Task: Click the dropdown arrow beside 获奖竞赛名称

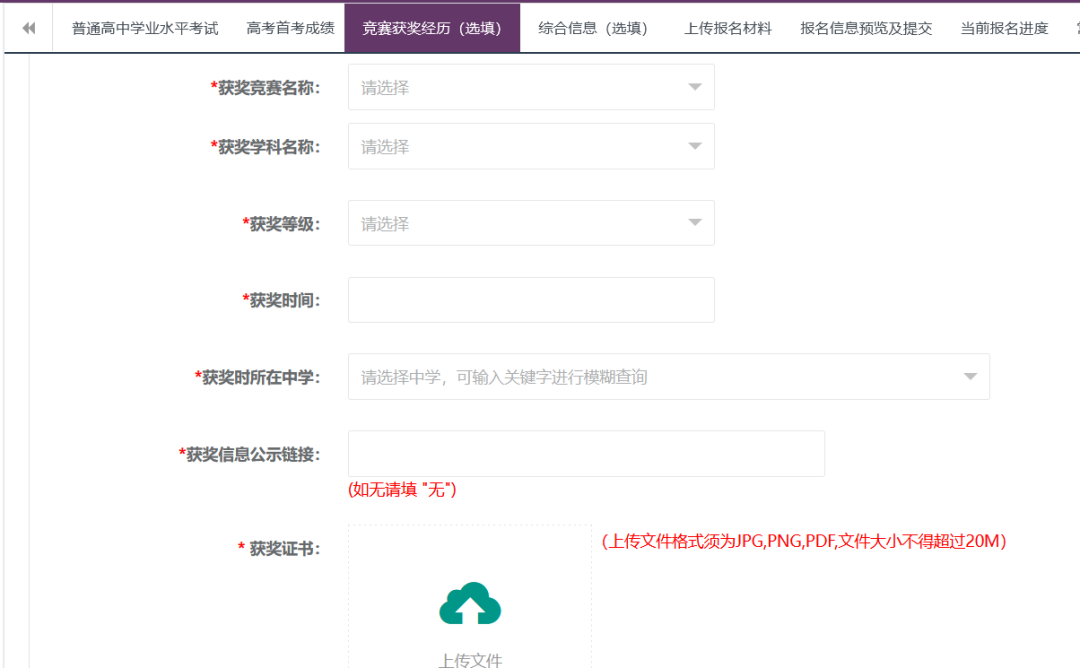Action: (x=694, y=87)
